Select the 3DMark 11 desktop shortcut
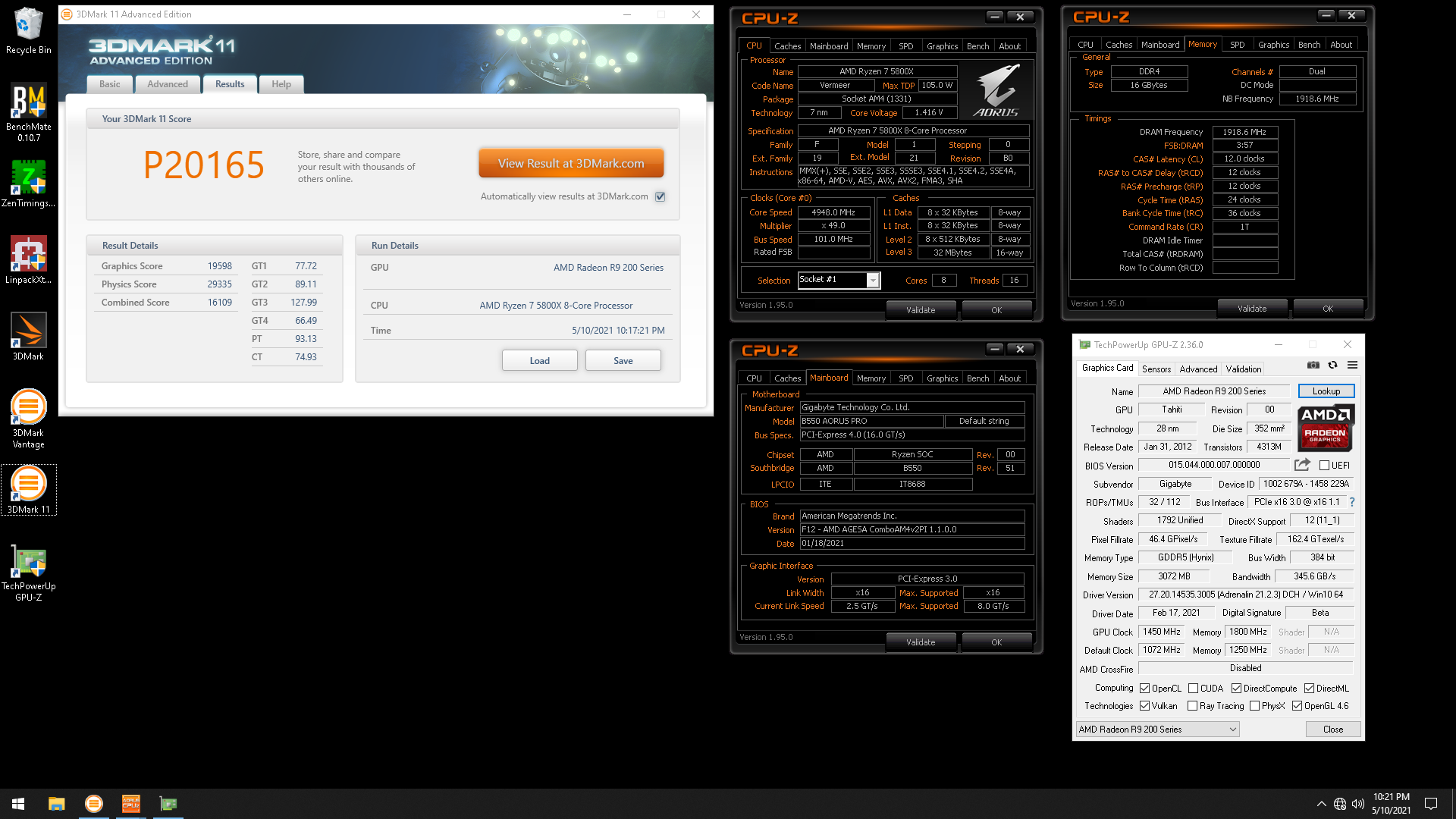Screen dimensions: 1456x819 pyautogui.click(x=28, y=490)
